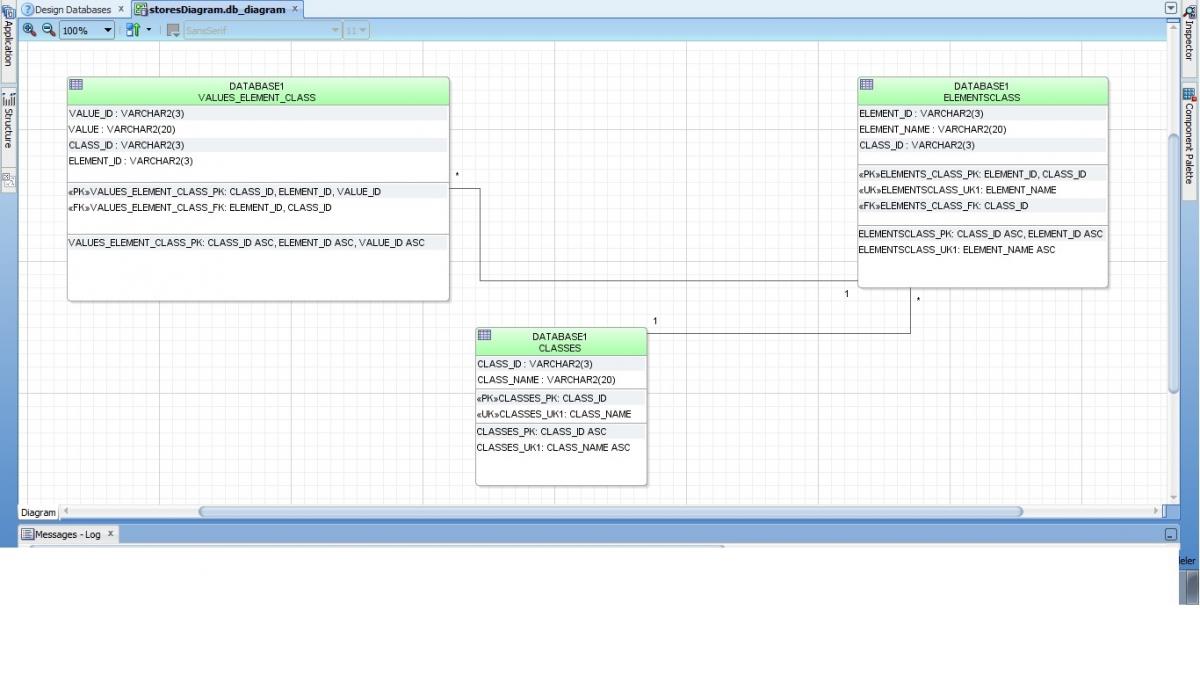
Task: Open the Structure side panel
Action: coord(8,122)
